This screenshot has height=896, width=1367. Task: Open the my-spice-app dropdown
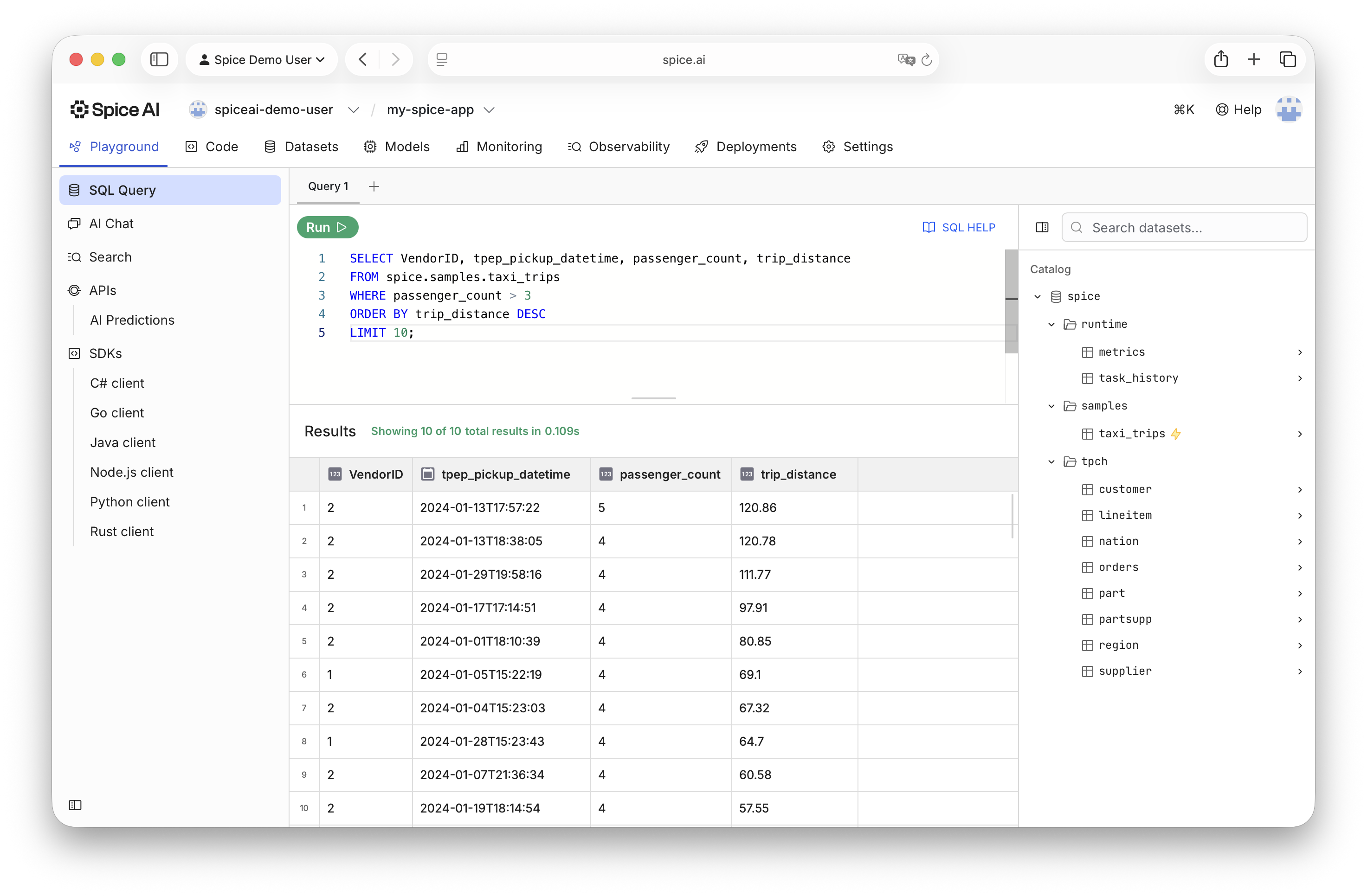click(x=489, y=109)
